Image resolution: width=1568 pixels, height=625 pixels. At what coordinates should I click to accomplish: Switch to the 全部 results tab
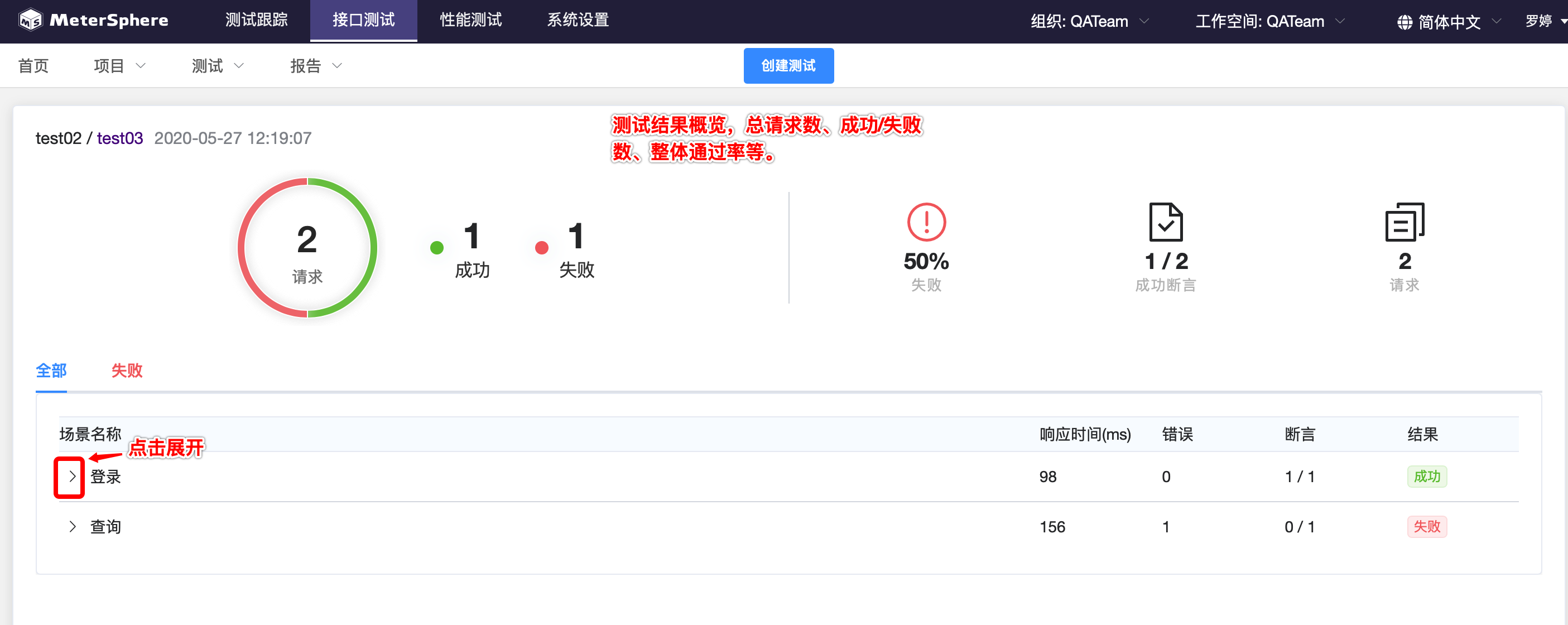[51, 370]
